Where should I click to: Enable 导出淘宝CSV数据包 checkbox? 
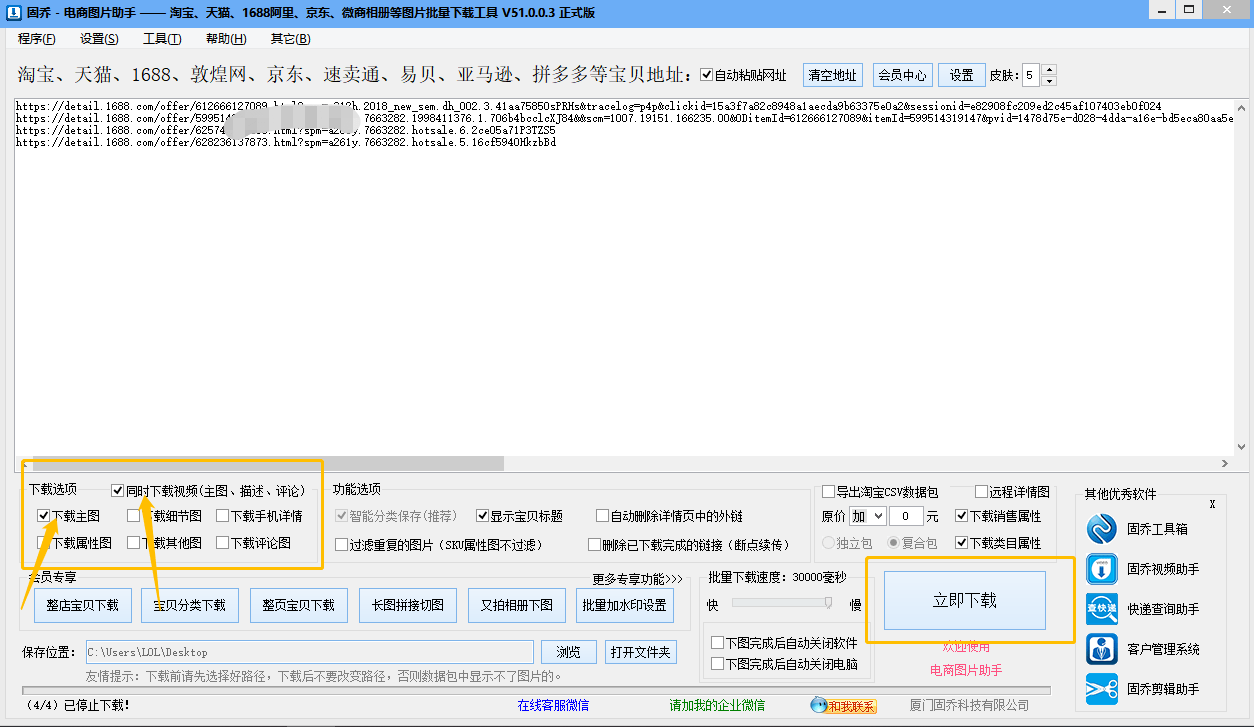[828, 492]
